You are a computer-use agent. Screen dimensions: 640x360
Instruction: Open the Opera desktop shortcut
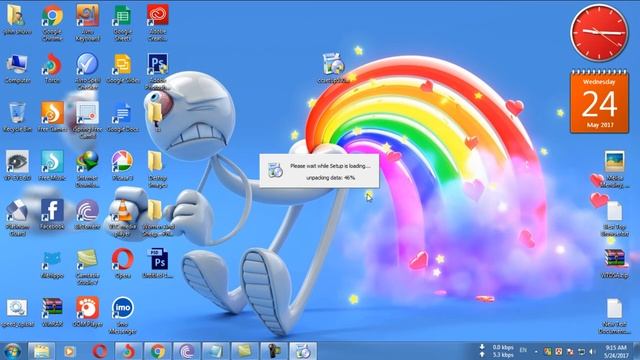coord(122,263)
